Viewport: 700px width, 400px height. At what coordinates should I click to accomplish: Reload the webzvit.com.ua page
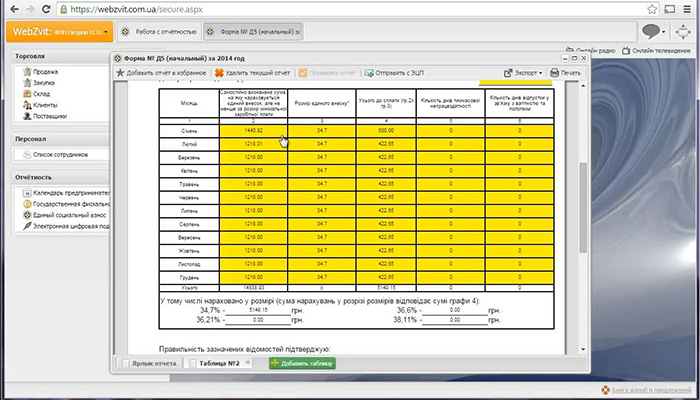point(46,9)
